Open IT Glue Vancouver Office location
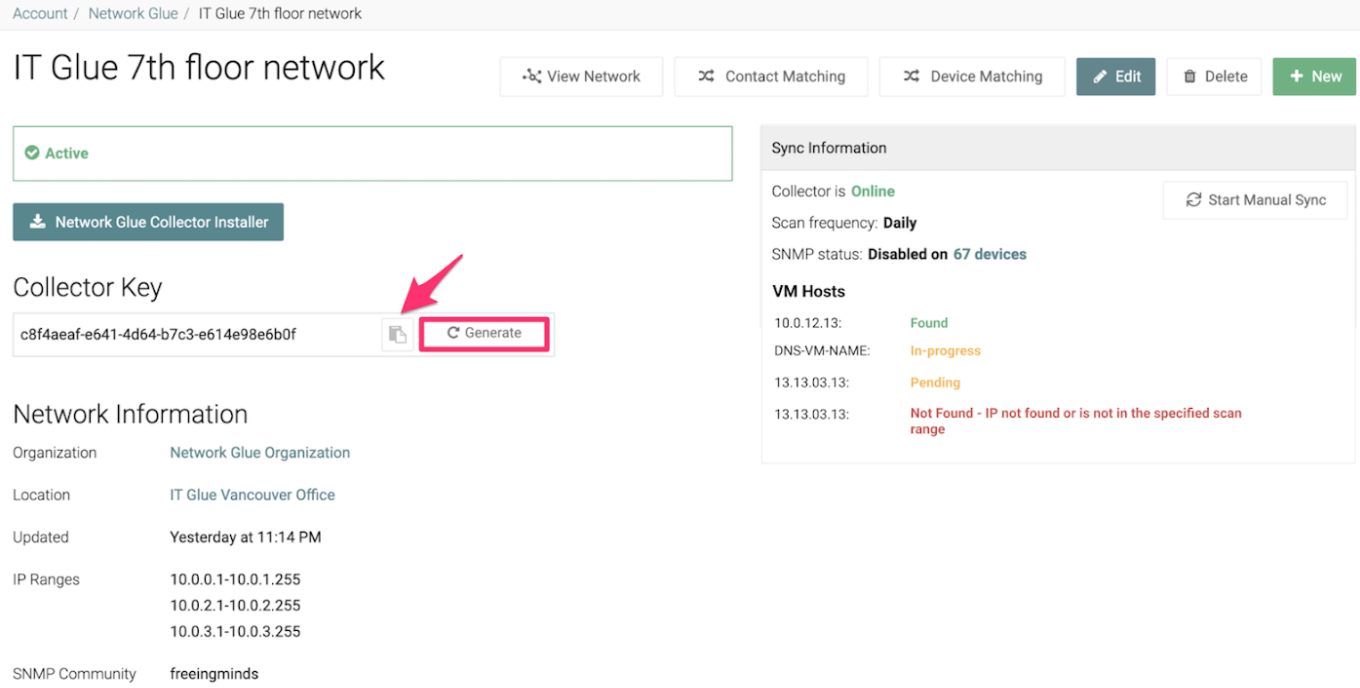Screen dimensions: 1360x688 point(252,495)
